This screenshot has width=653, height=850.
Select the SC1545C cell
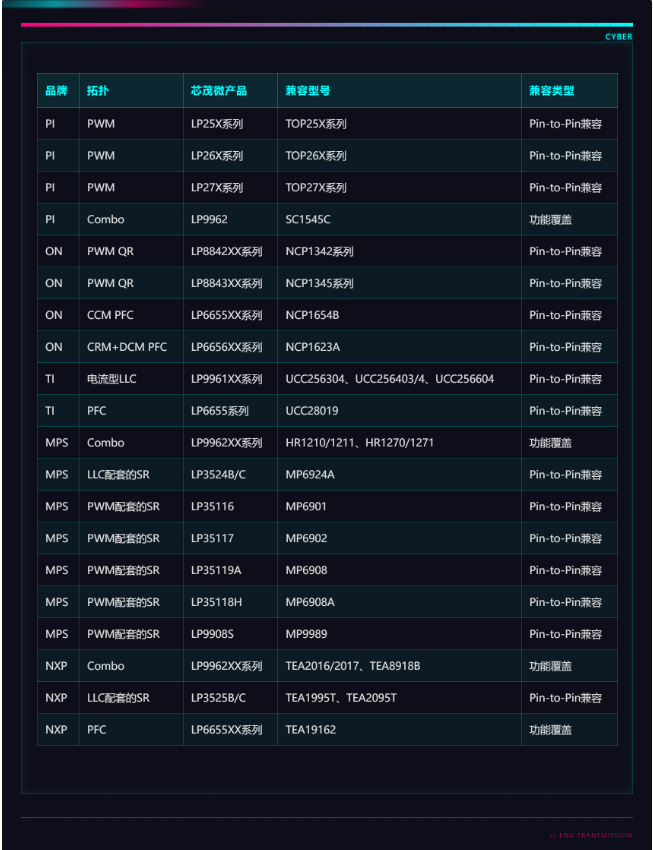pos(308,219)
